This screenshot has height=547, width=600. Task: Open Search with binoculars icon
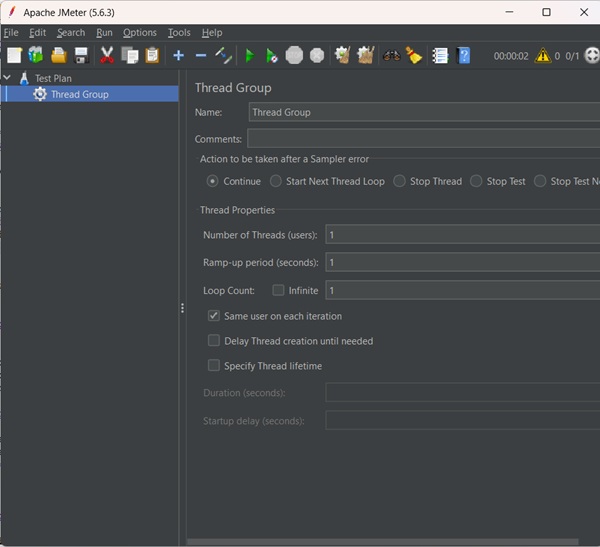click(391, 55)
